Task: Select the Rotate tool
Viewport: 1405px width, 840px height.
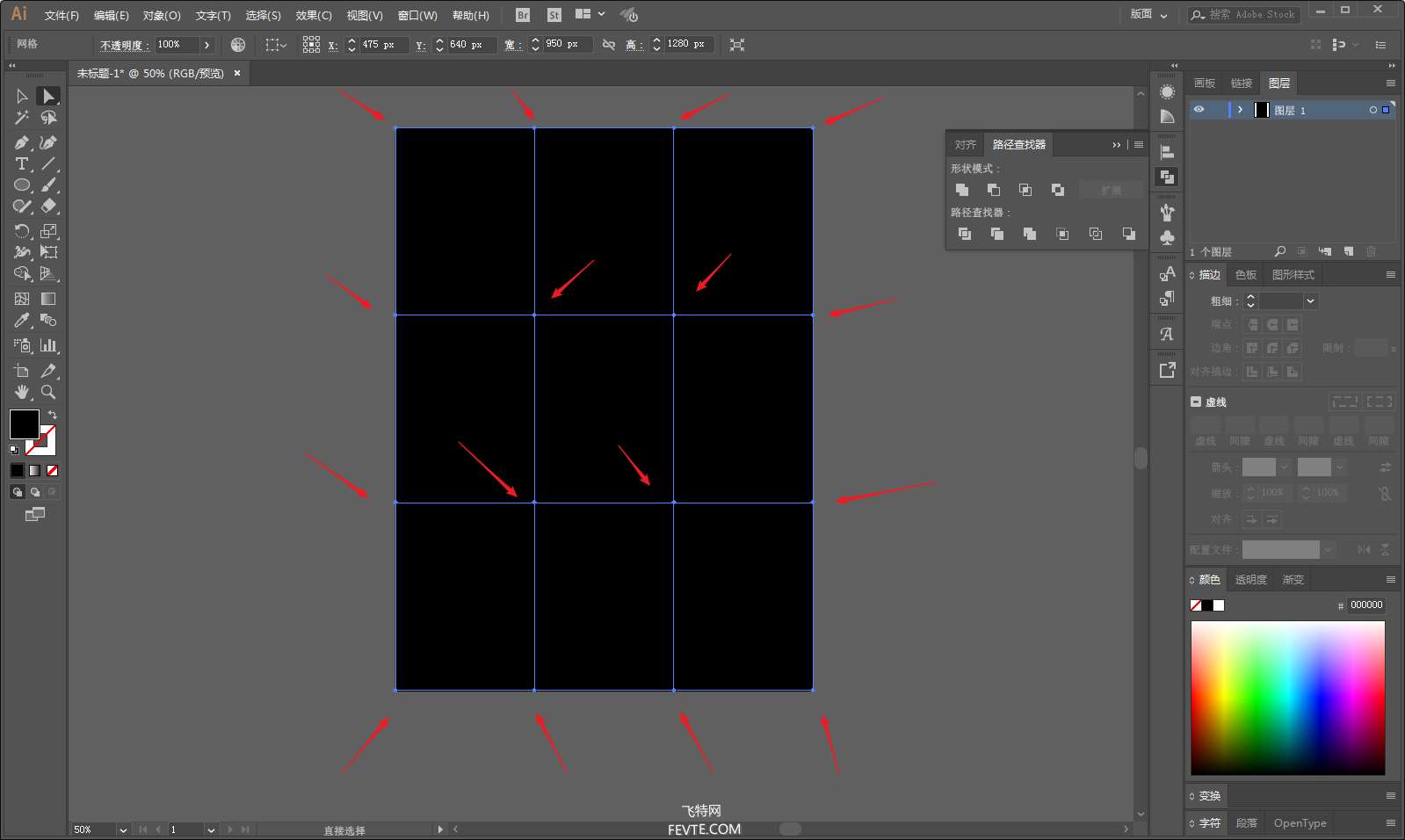Action: (x=22, y=231)
